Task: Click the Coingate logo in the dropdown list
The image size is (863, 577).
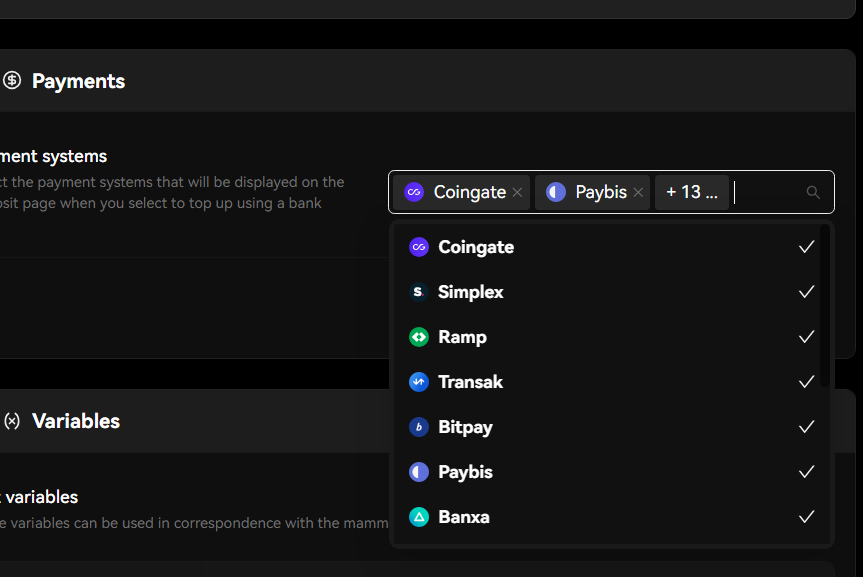Action: (418, 246)
